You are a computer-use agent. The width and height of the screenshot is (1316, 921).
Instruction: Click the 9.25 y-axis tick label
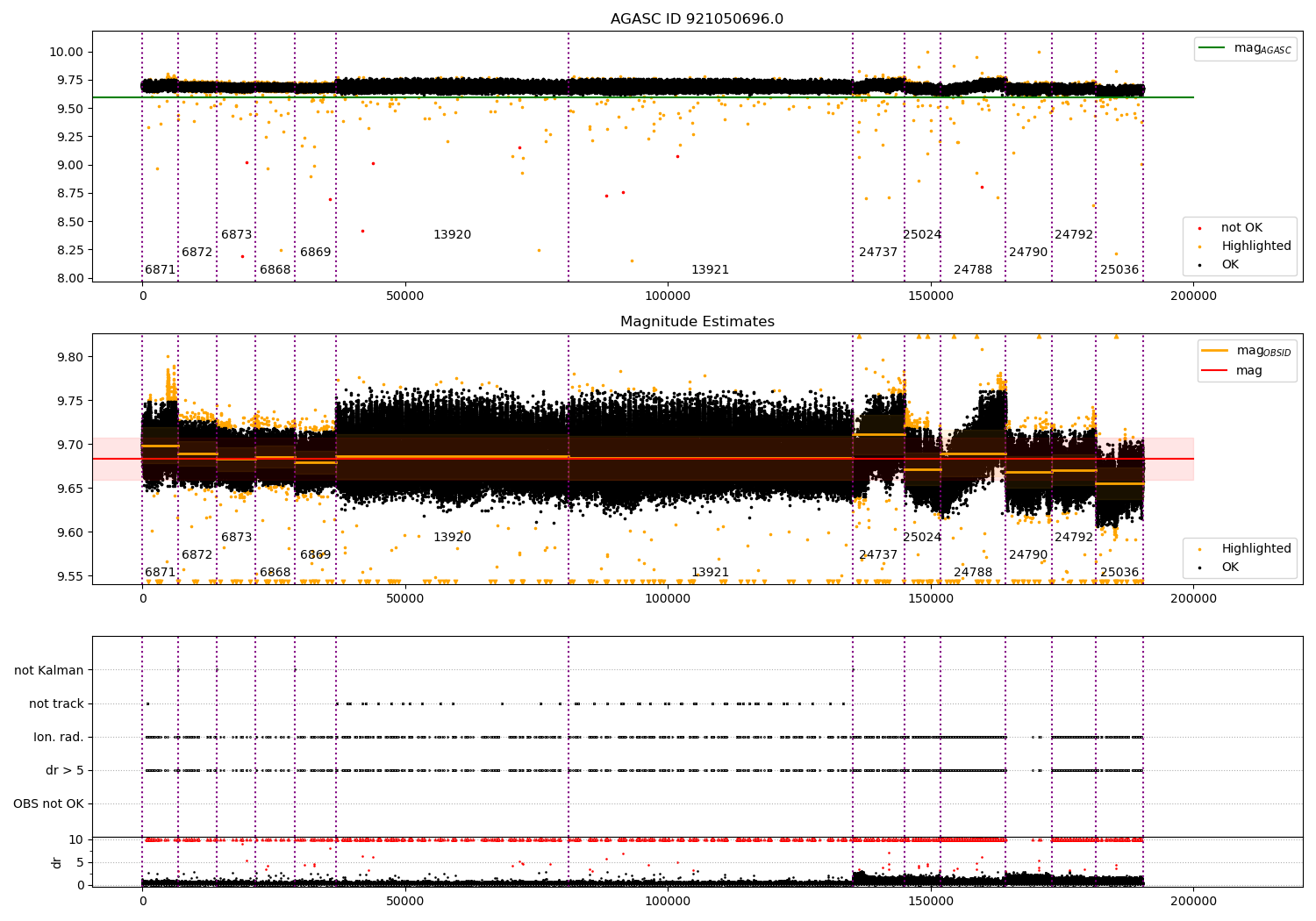(69, 137)
